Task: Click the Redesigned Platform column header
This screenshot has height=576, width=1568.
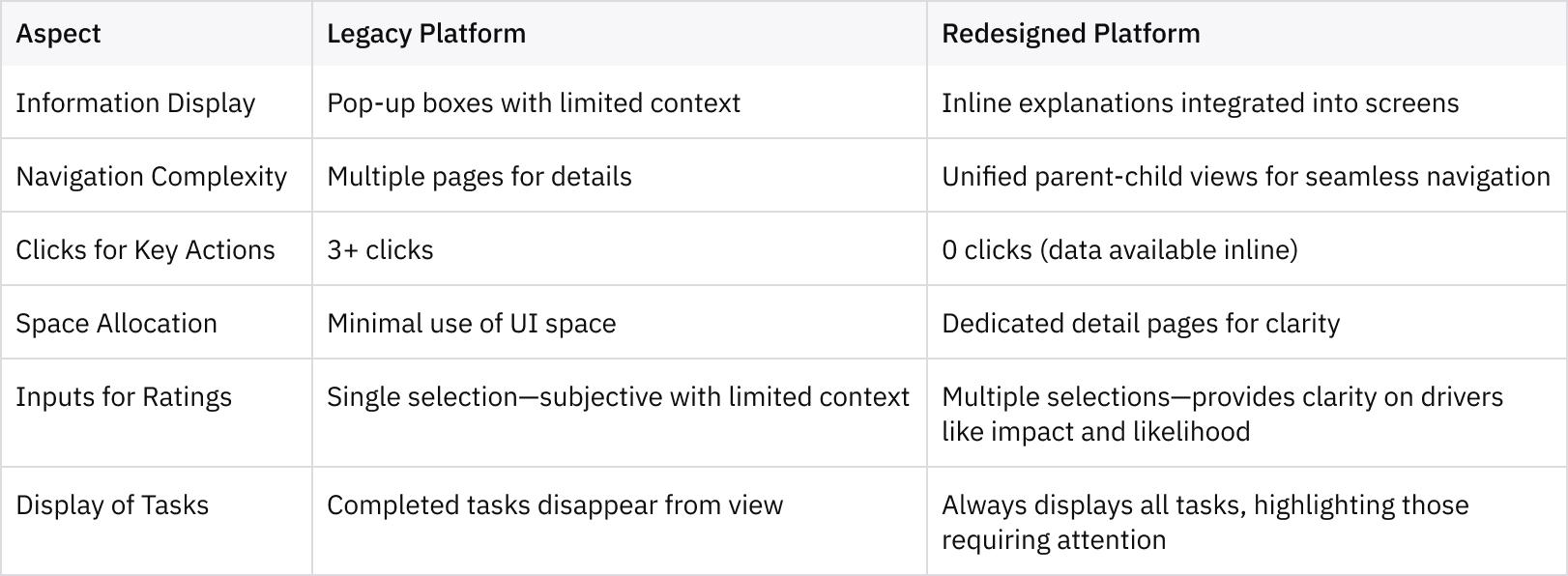Action: [x=1246, y=34]
